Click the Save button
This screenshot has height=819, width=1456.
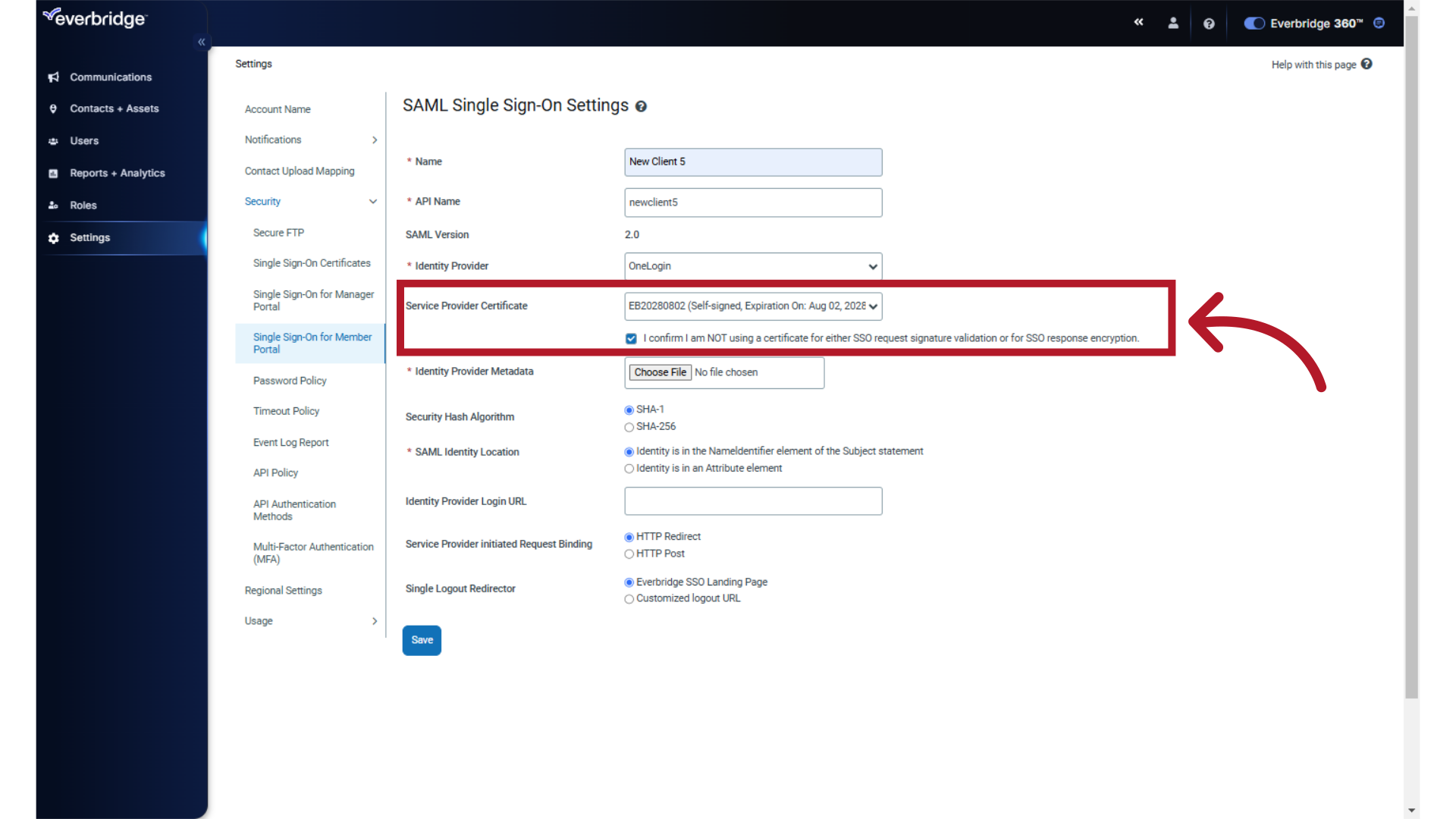click(x=421, y=640)
